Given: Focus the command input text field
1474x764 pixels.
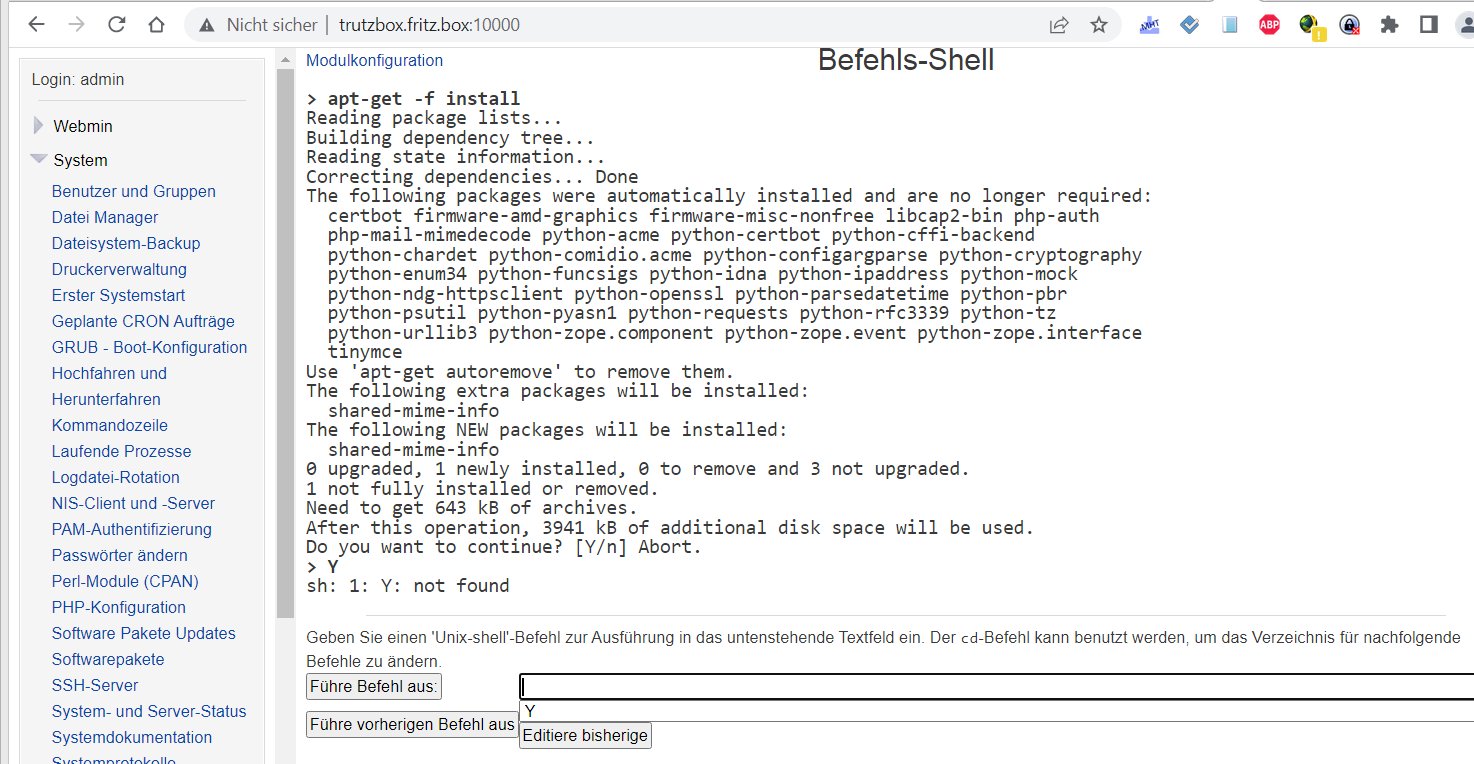Looking at the screenshot, I should (995, 687).
